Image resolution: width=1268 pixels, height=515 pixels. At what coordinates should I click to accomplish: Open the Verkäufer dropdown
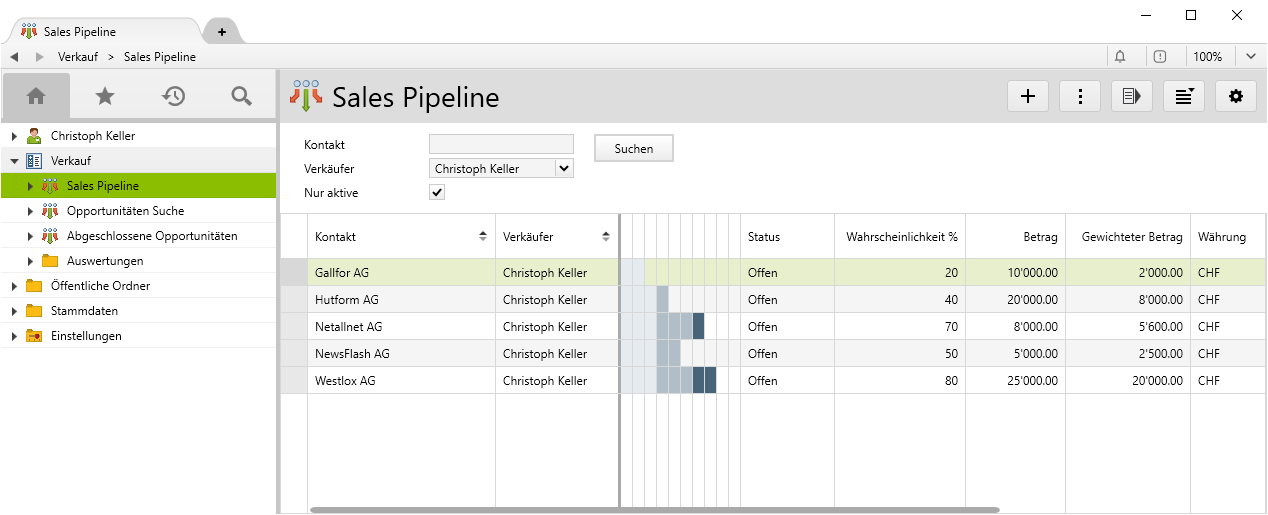click(x=564, y=169)
